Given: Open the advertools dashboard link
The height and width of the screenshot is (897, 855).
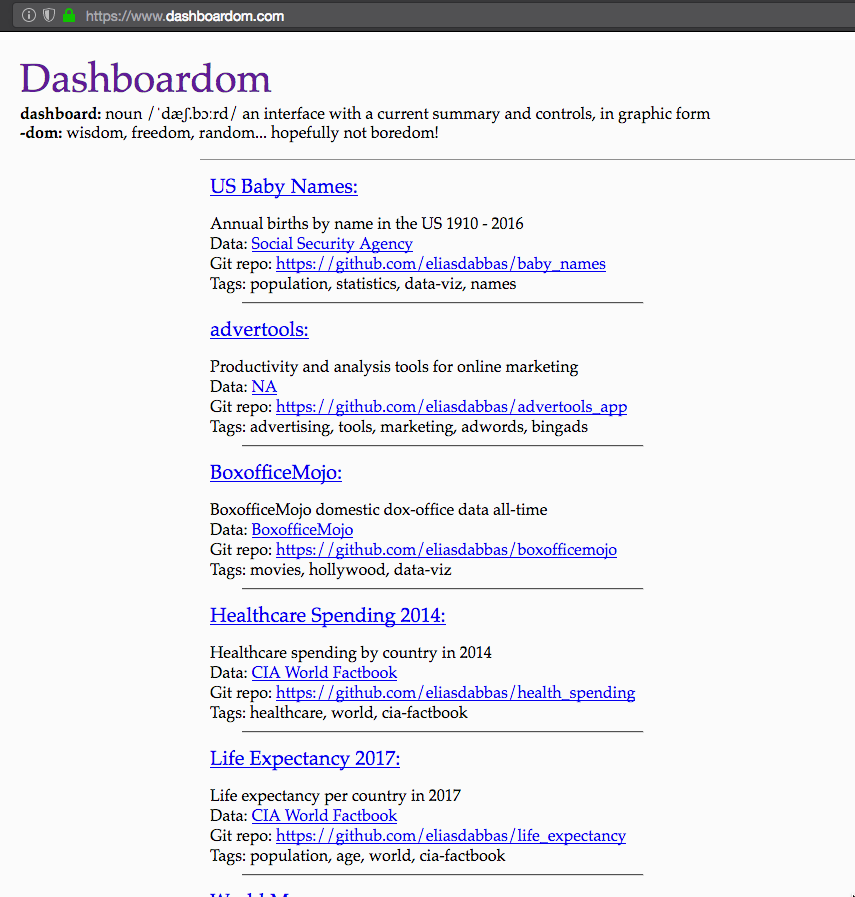Looking at the screenshot, I should pos(259,330).
